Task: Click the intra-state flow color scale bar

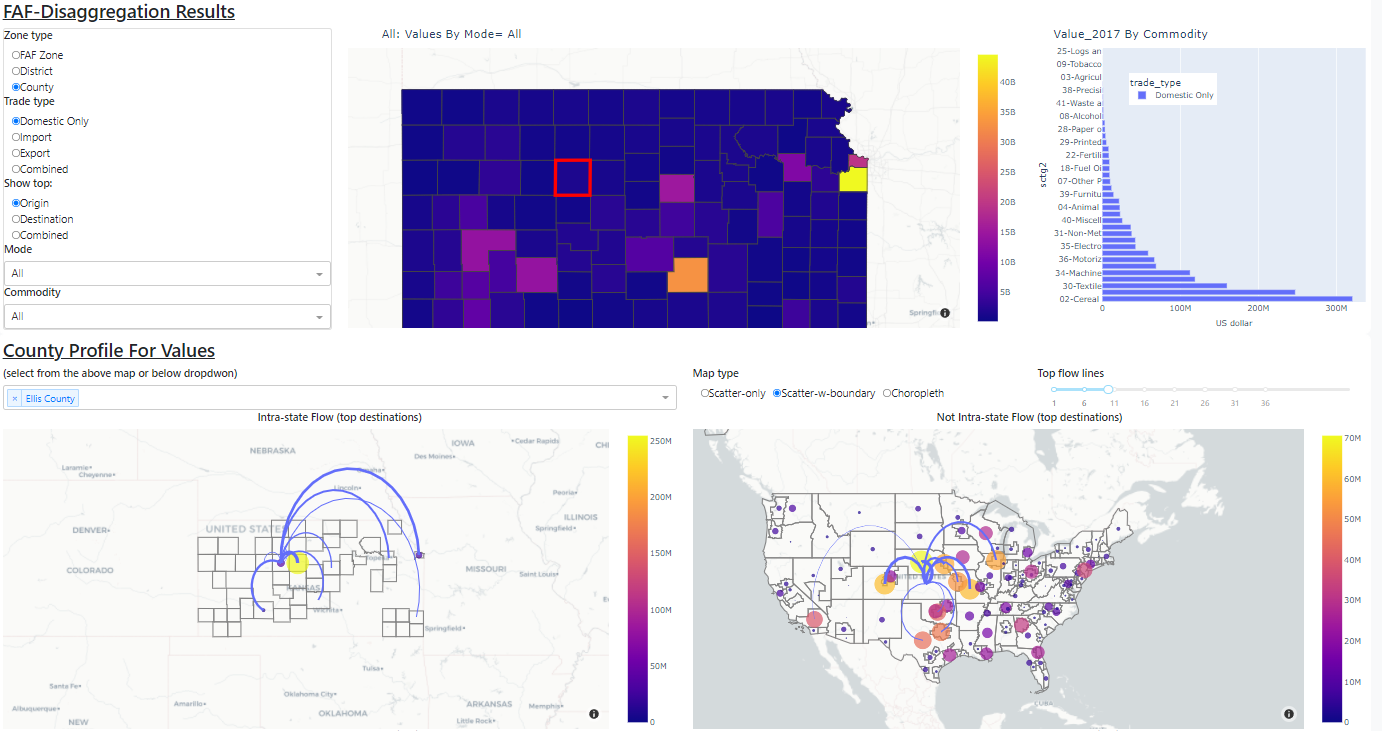Action: [638, 578]
